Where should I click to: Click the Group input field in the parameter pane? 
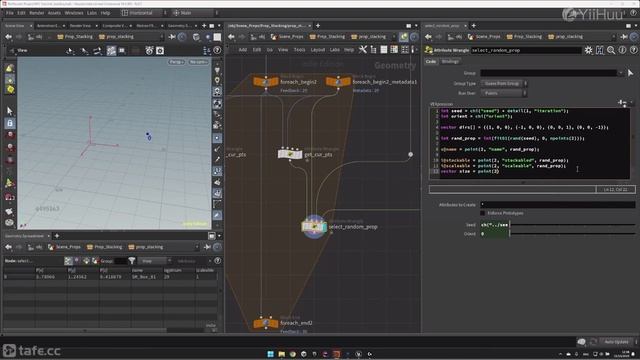click(549, 73)
